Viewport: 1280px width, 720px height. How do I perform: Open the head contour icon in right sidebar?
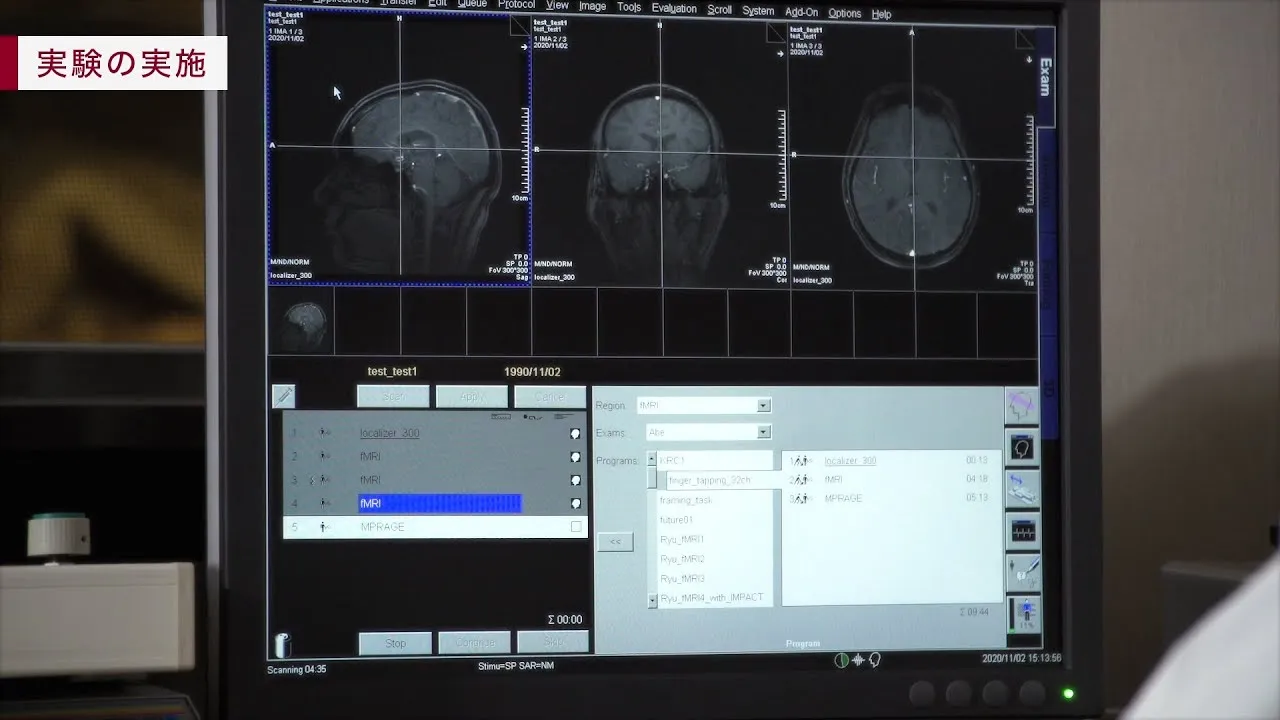click(x=1022, y=447)
